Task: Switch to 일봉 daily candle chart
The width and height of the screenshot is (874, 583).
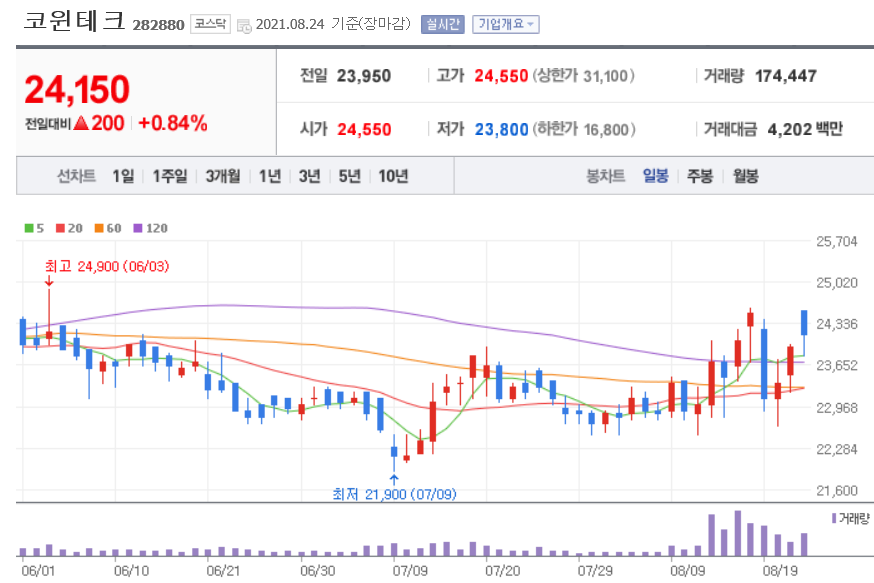Action: 656,176
